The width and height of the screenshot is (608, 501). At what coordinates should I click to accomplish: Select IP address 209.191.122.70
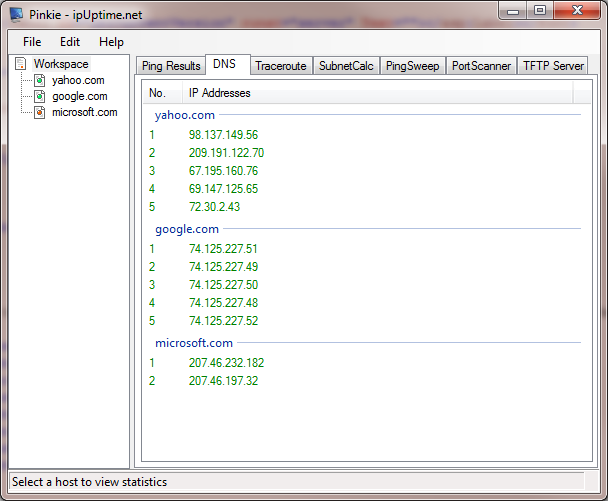226,153
